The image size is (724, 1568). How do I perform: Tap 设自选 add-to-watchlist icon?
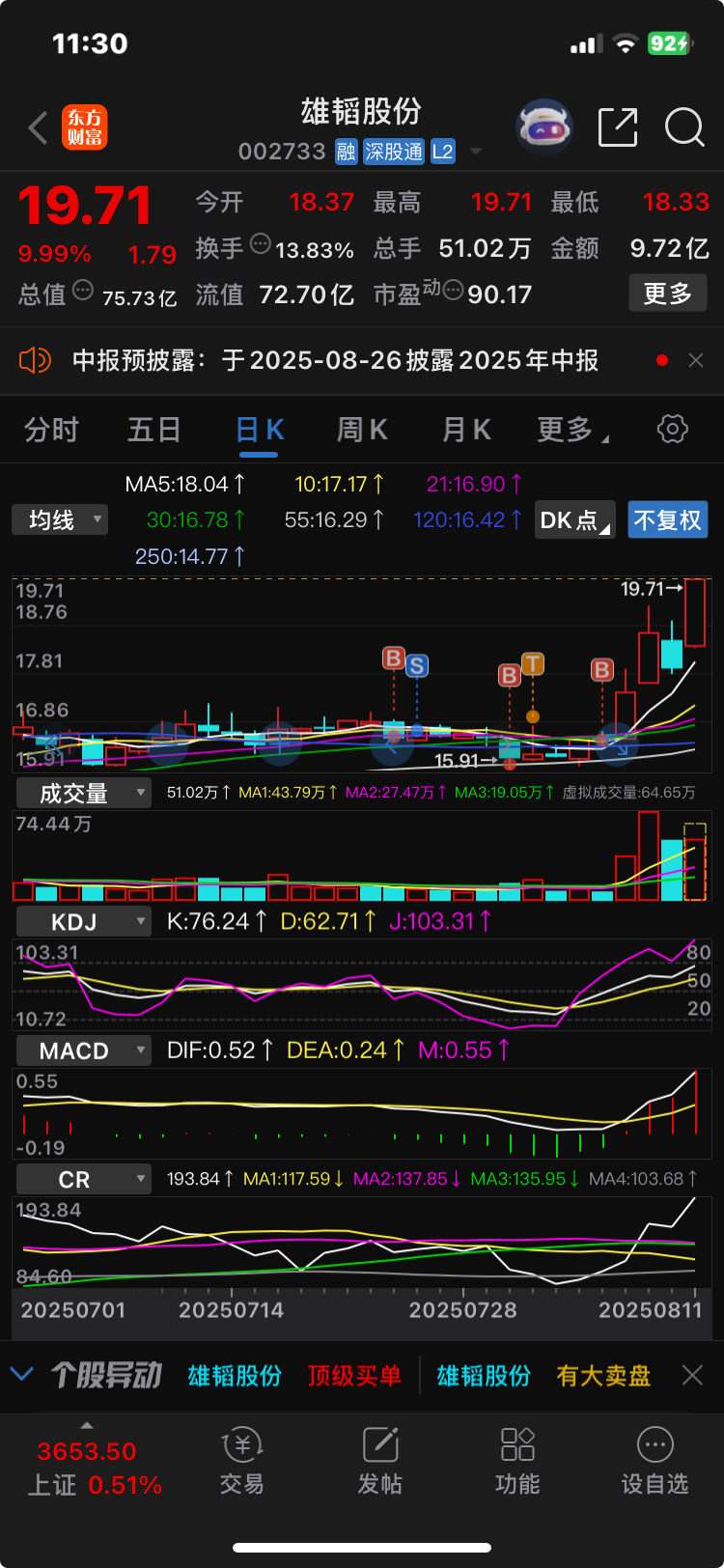click(x=655, y=1462)
